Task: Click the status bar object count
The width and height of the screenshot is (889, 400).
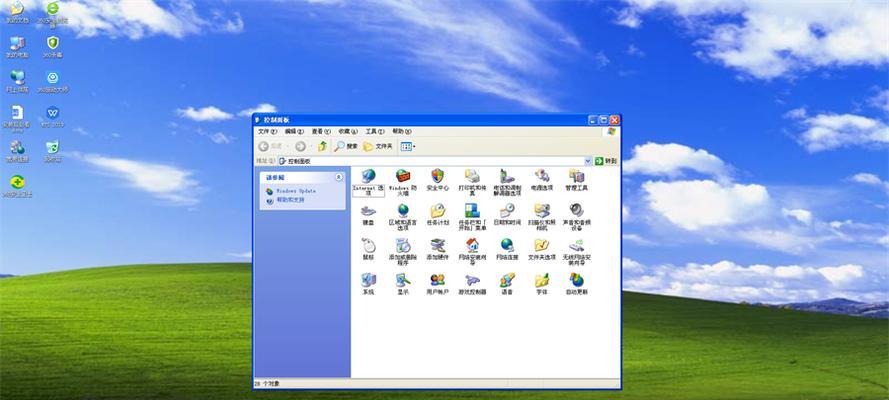Action: pyautogui.click(x=268, y=384)
